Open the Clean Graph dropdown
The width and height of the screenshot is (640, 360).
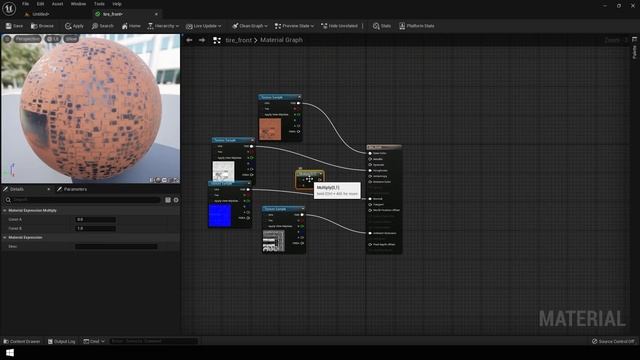point(250,26)
